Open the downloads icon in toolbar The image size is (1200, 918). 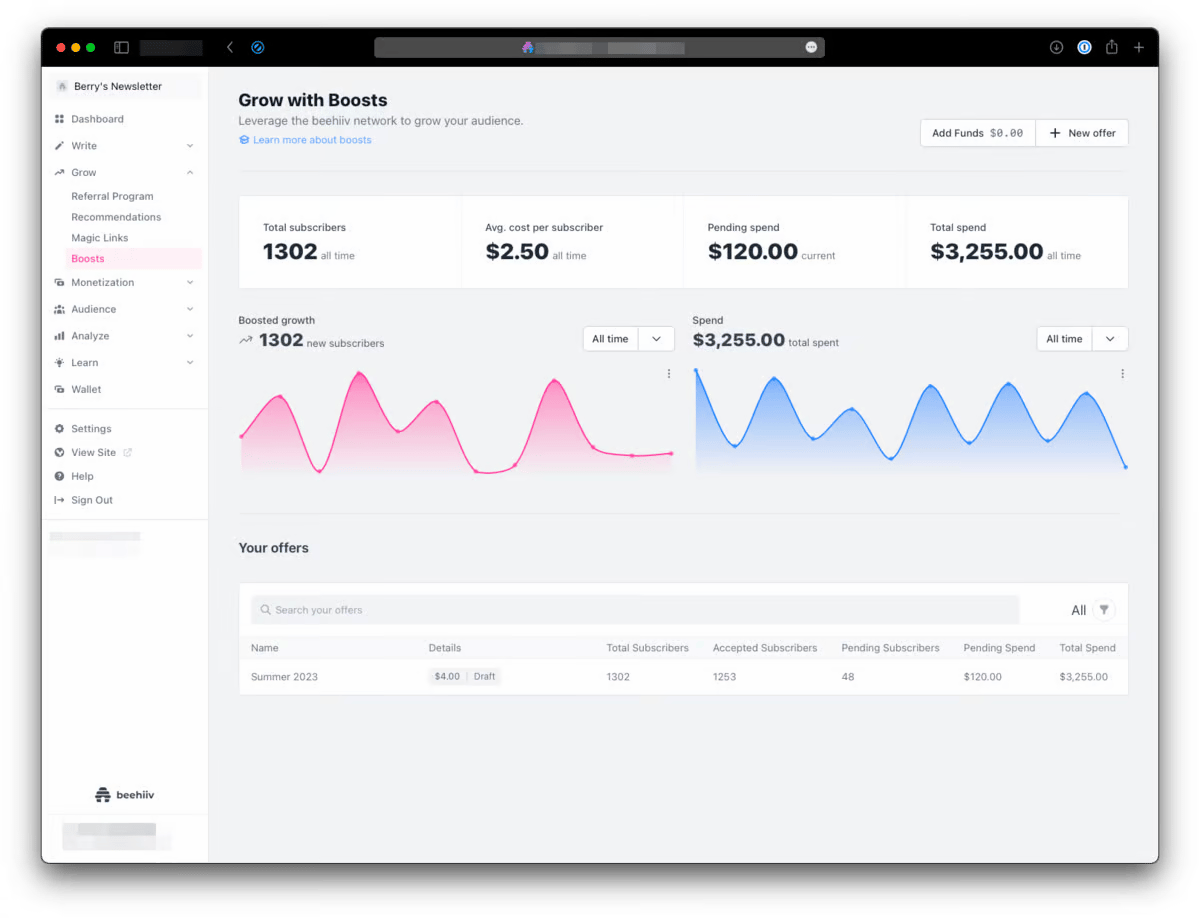pyautogui.click(x=1057, y=47)
